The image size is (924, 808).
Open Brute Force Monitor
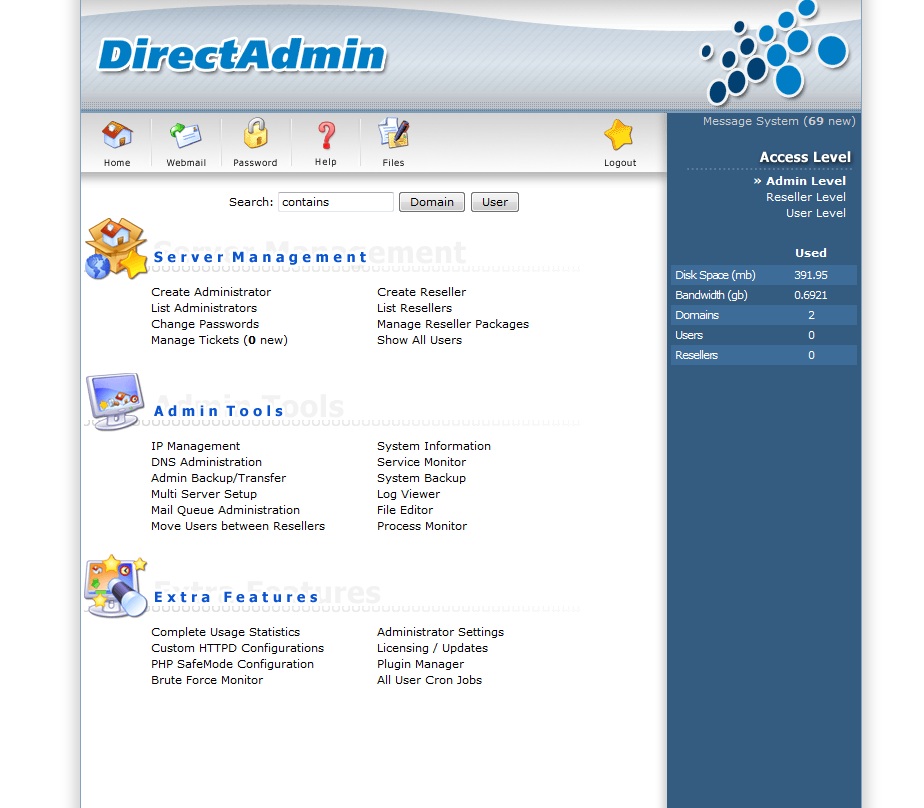tap(207, 680)
